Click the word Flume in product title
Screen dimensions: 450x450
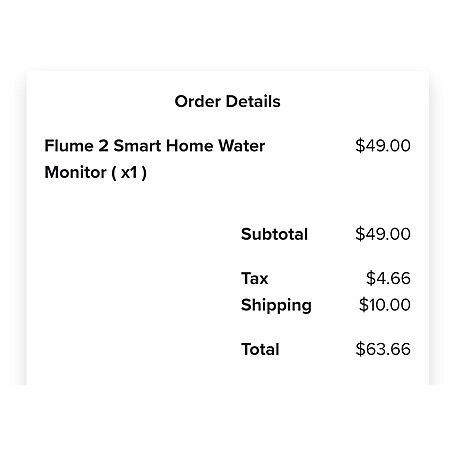tap(69, 146)
